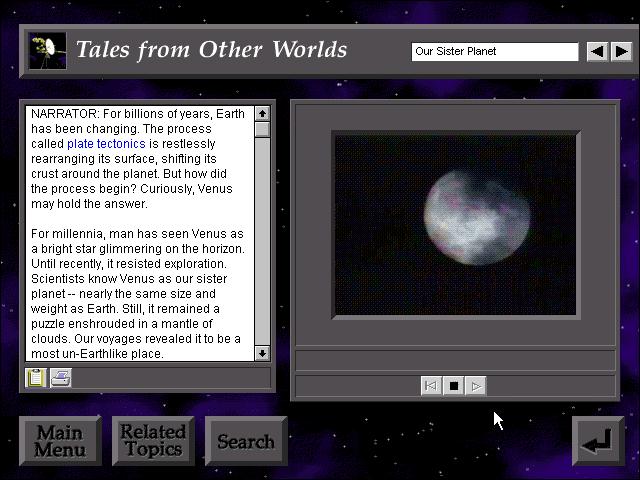Click the text scrollbar down arrow

click(x=262, y=353)
